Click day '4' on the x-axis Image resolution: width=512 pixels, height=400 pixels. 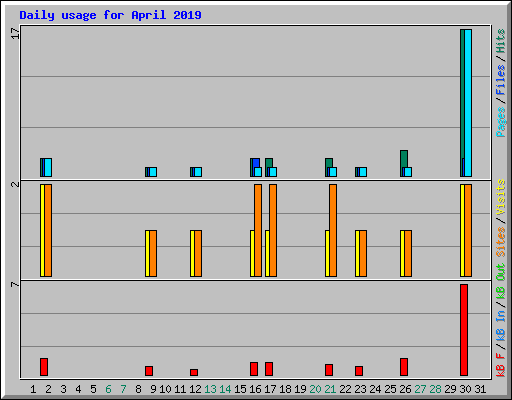(x=78, y=389)
